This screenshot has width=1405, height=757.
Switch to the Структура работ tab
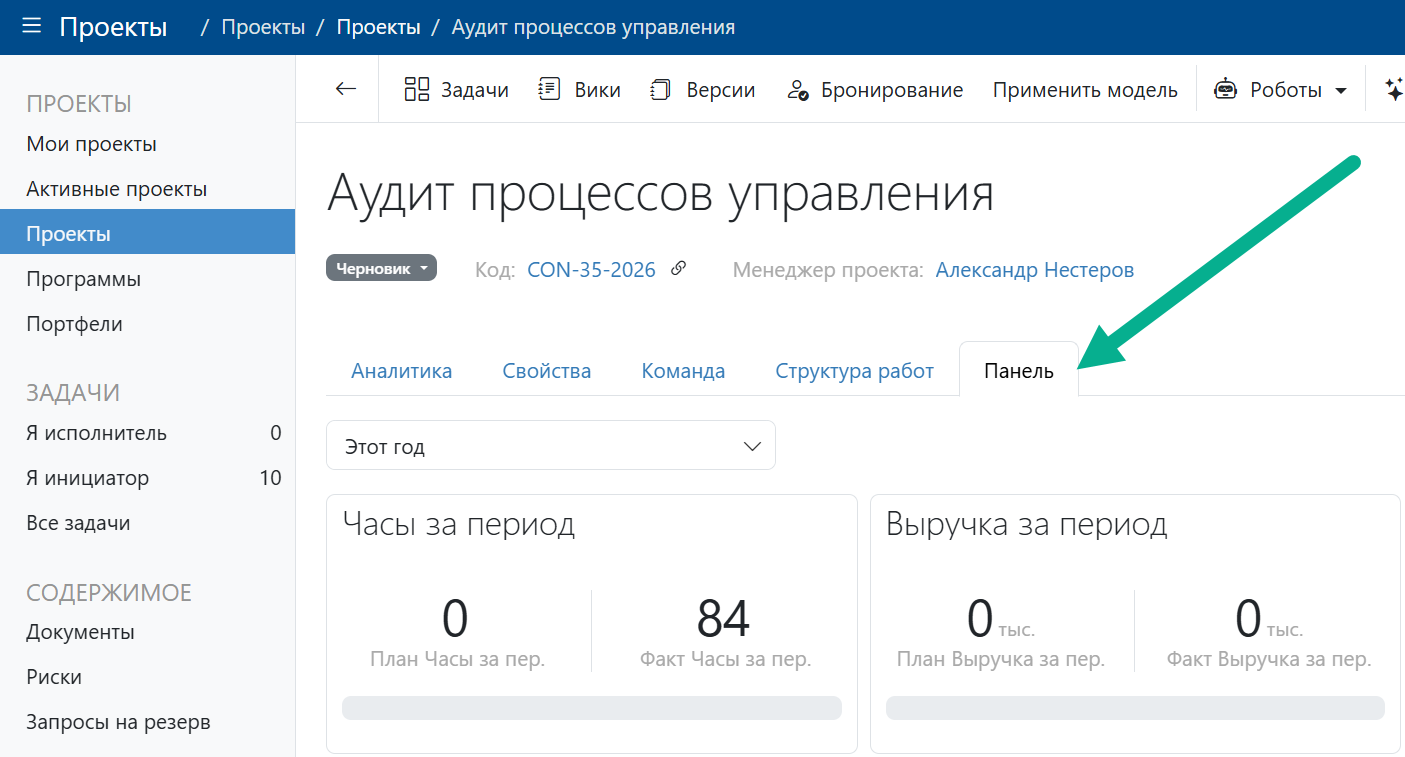click(x=854, y=371)
